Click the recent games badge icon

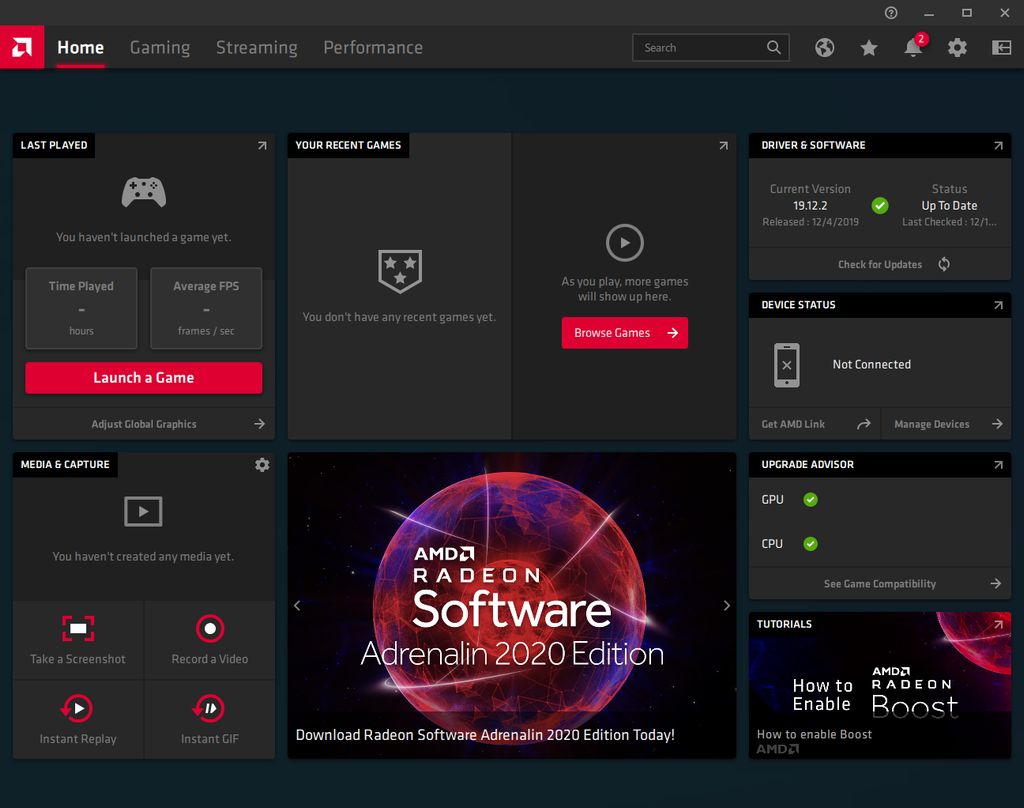pos(400,271)
